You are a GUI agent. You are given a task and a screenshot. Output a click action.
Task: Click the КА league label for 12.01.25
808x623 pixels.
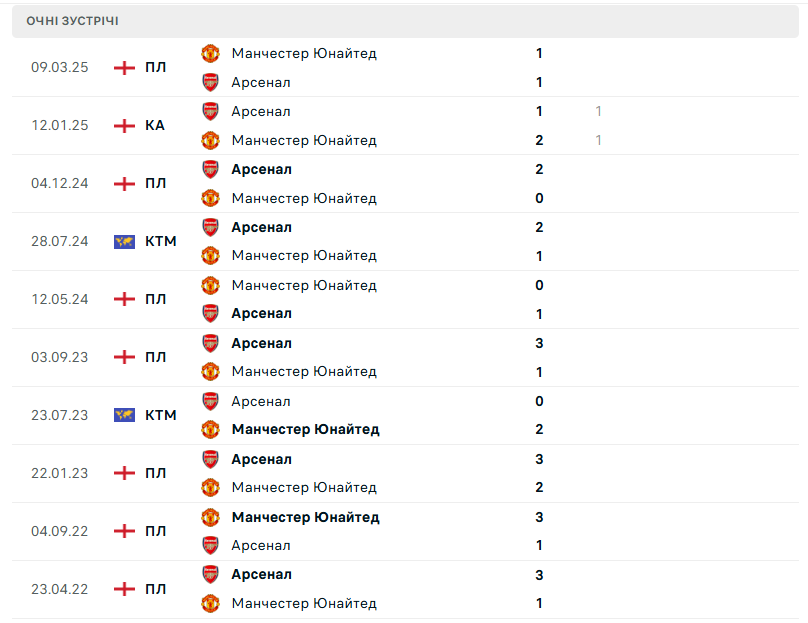[x=155, y=126]
